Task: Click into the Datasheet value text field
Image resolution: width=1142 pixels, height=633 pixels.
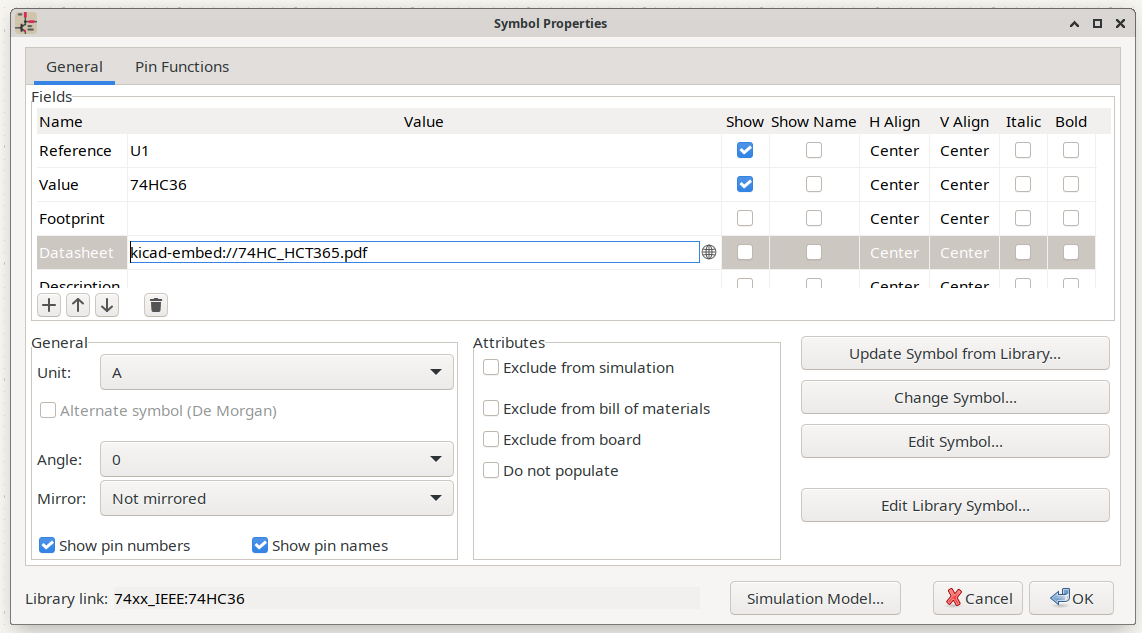Action: click(x=414, y=253)
